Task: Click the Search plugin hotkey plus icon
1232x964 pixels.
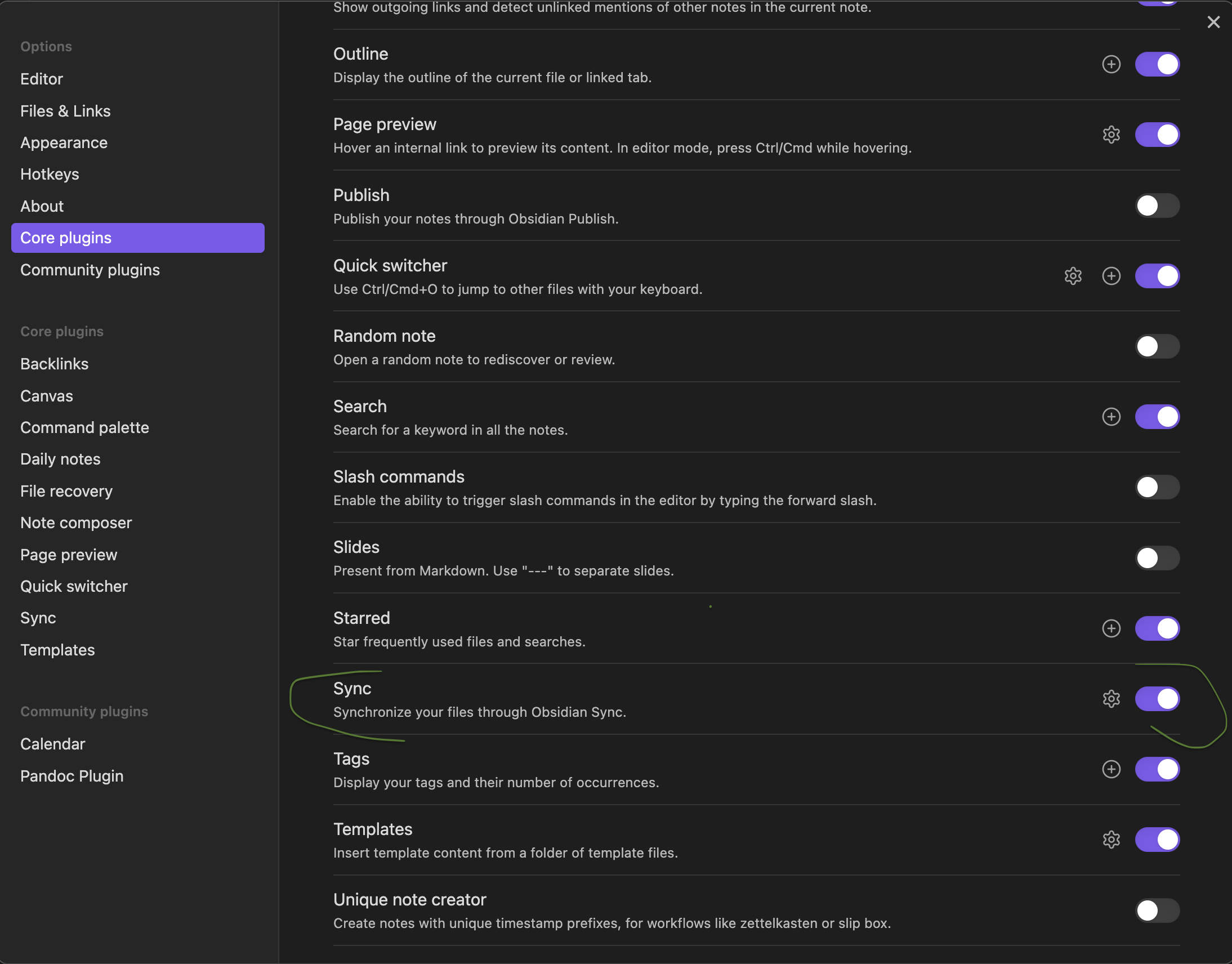Action: pyautogui.click(x=1111, y=417)
